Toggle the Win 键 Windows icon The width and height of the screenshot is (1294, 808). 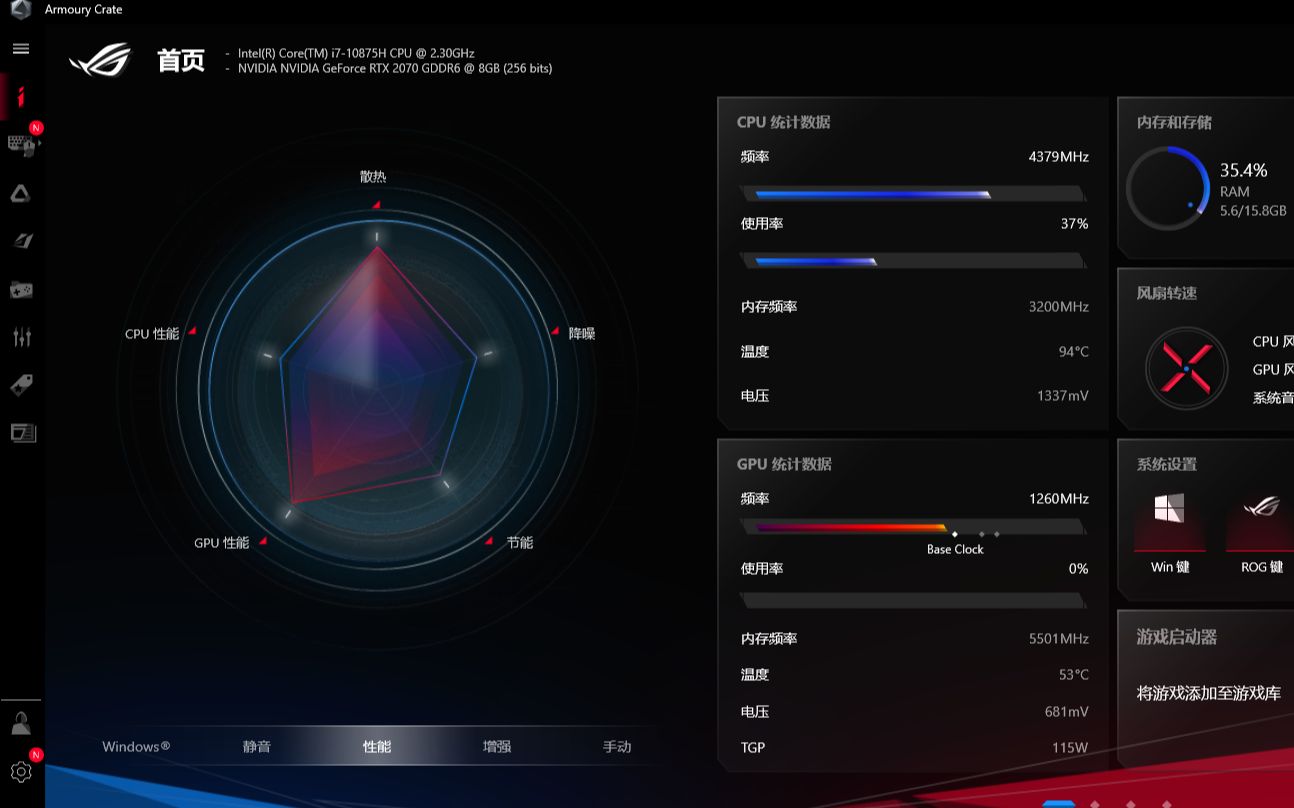(x=1169, y=508)
